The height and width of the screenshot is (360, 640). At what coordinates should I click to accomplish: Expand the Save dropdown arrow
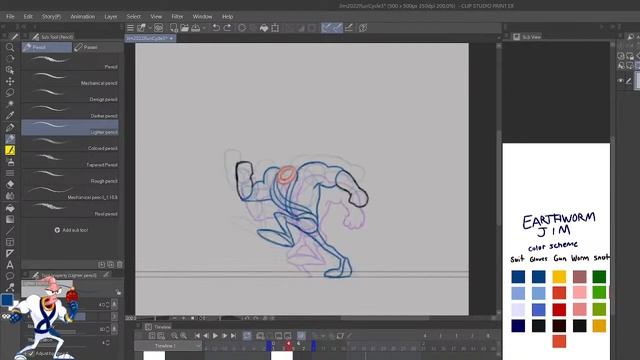[204, 28]
